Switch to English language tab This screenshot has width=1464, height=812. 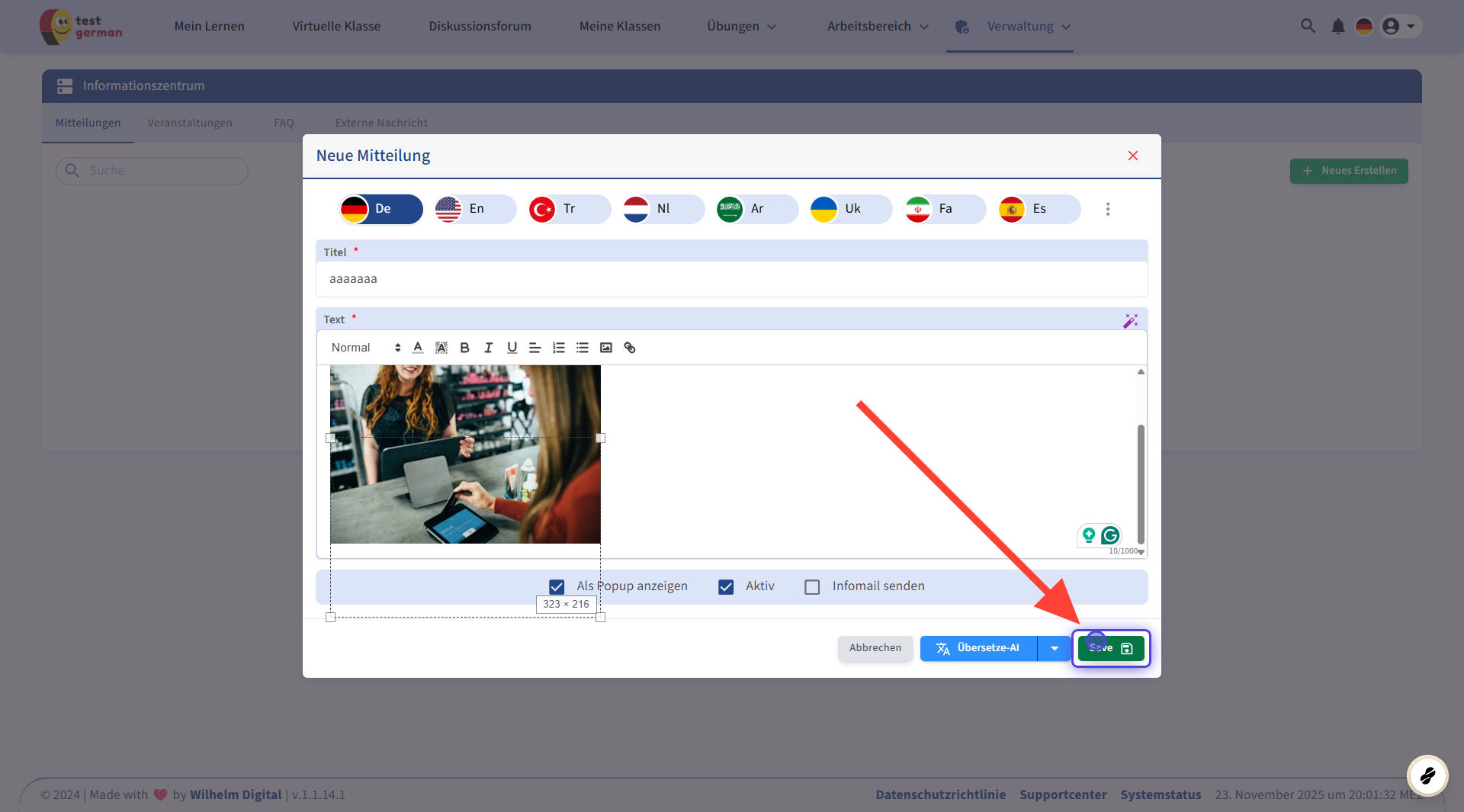474,209
